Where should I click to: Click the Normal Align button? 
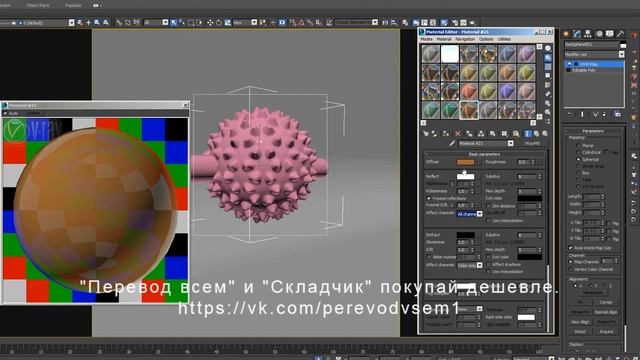(x=606, y=312)
